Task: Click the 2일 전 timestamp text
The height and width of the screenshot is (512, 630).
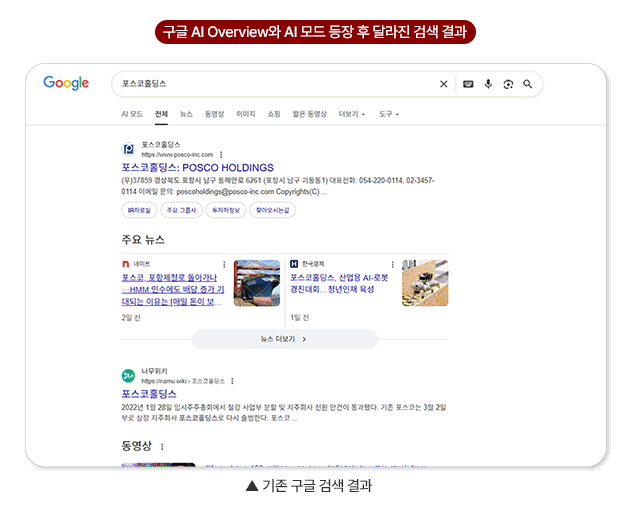Action: (131, 318)
